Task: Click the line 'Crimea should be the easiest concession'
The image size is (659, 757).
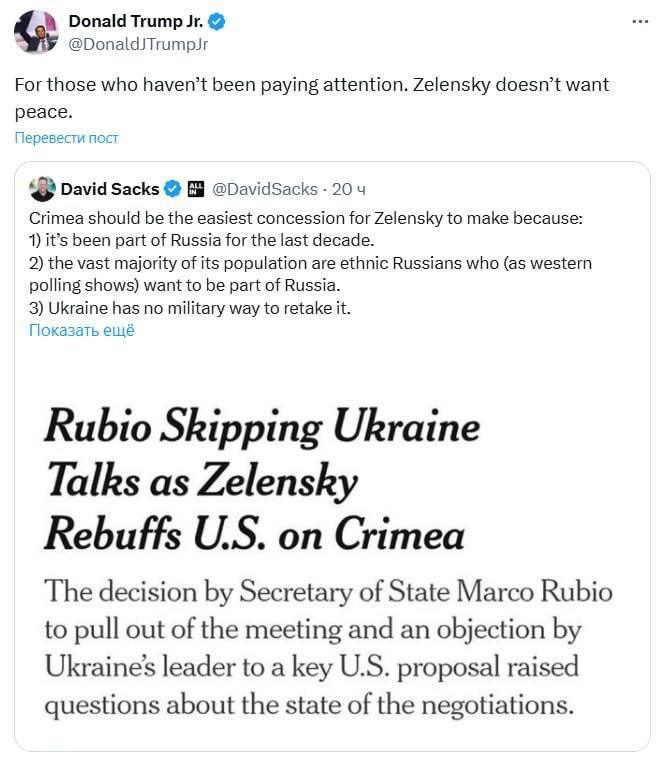Action: [x=306, y=218]
